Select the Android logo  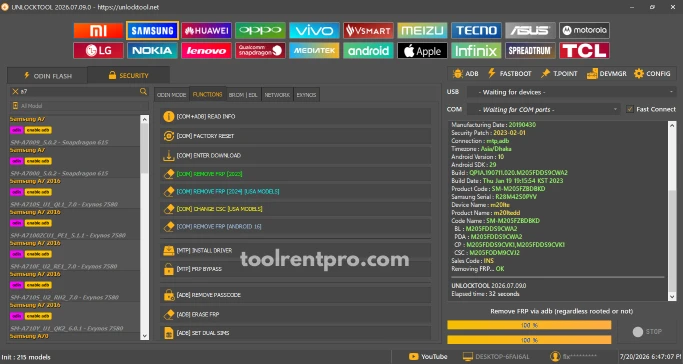tap(369, 51)
